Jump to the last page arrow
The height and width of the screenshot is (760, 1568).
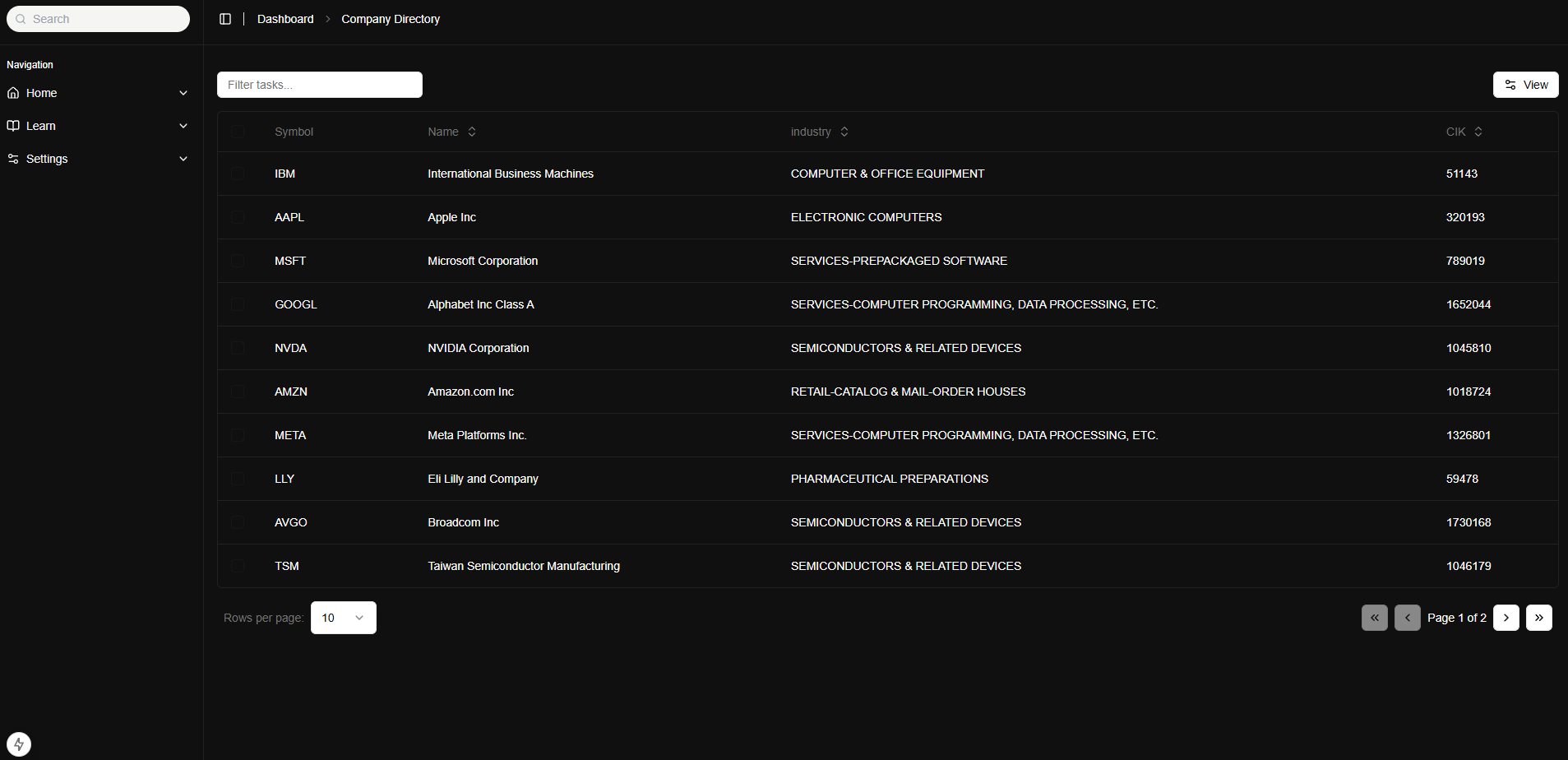click(x=1539, y=618)
